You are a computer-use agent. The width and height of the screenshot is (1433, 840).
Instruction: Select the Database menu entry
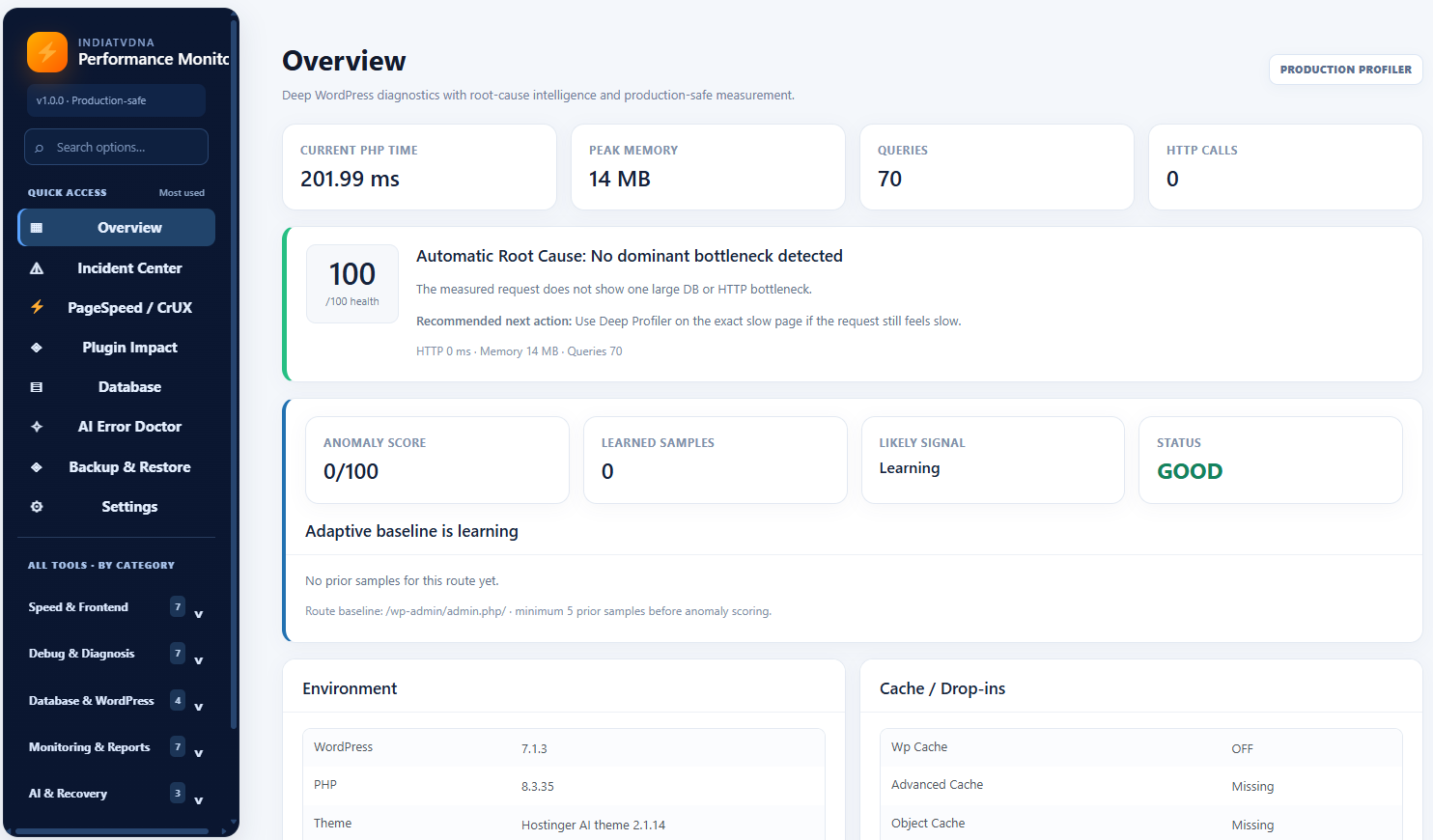pyautogui.click(x=116, y=387)
